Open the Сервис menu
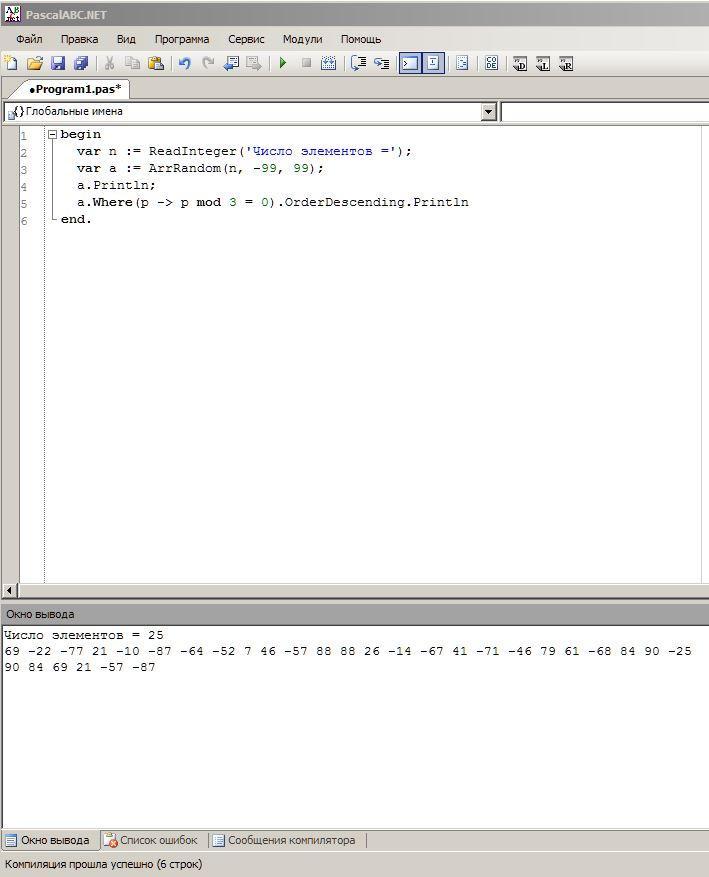Image resolution: width=709 pixels, height=877 pixels. point(246,39)
